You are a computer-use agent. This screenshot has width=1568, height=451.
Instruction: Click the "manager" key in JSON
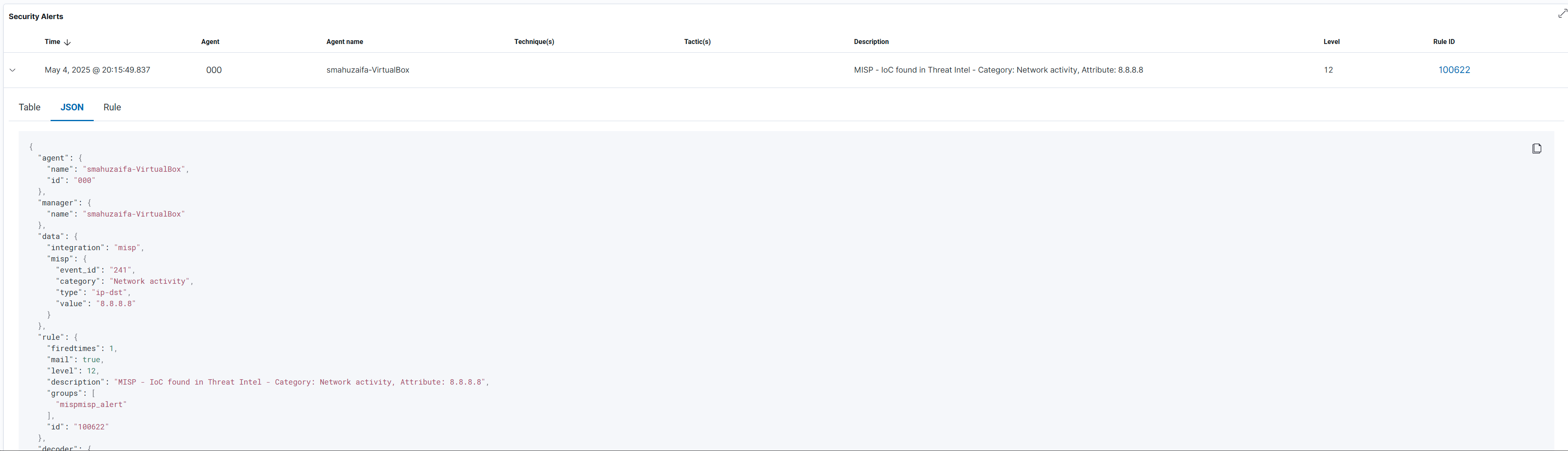pyautogui.click(x=58, y=202)
